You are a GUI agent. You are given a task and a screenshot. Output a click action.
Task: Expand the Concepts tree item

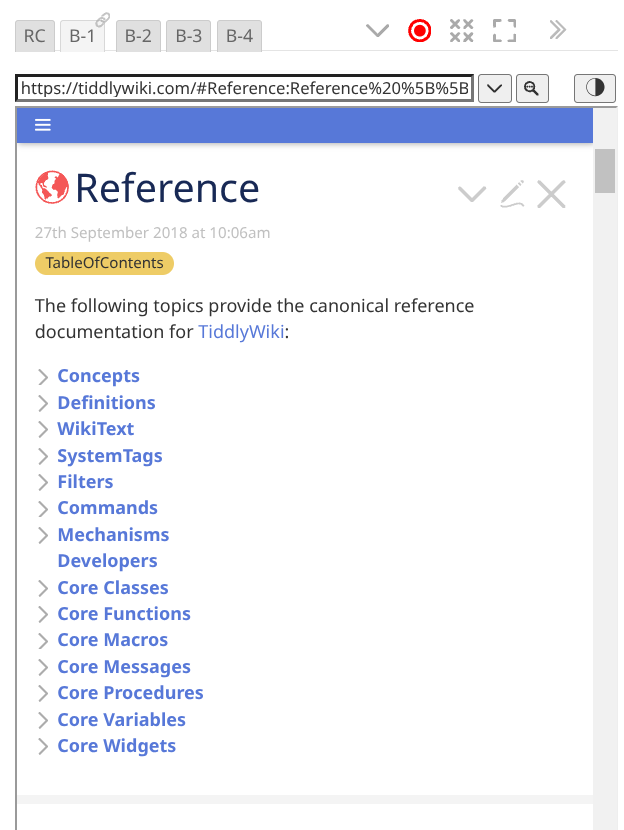point(43,377)
